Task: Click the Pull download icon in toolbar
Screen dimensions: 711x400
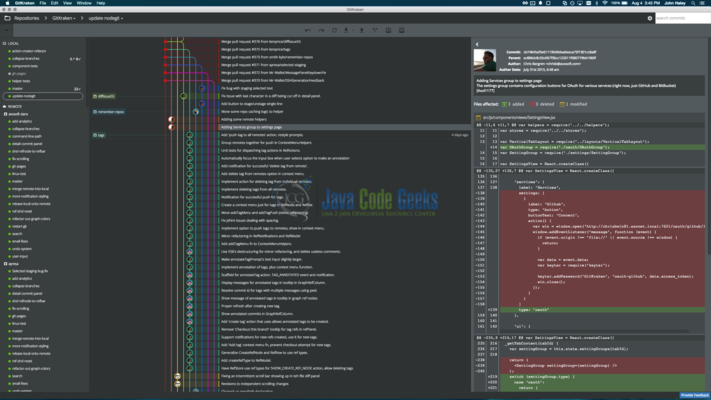Action: click(346, 30)
